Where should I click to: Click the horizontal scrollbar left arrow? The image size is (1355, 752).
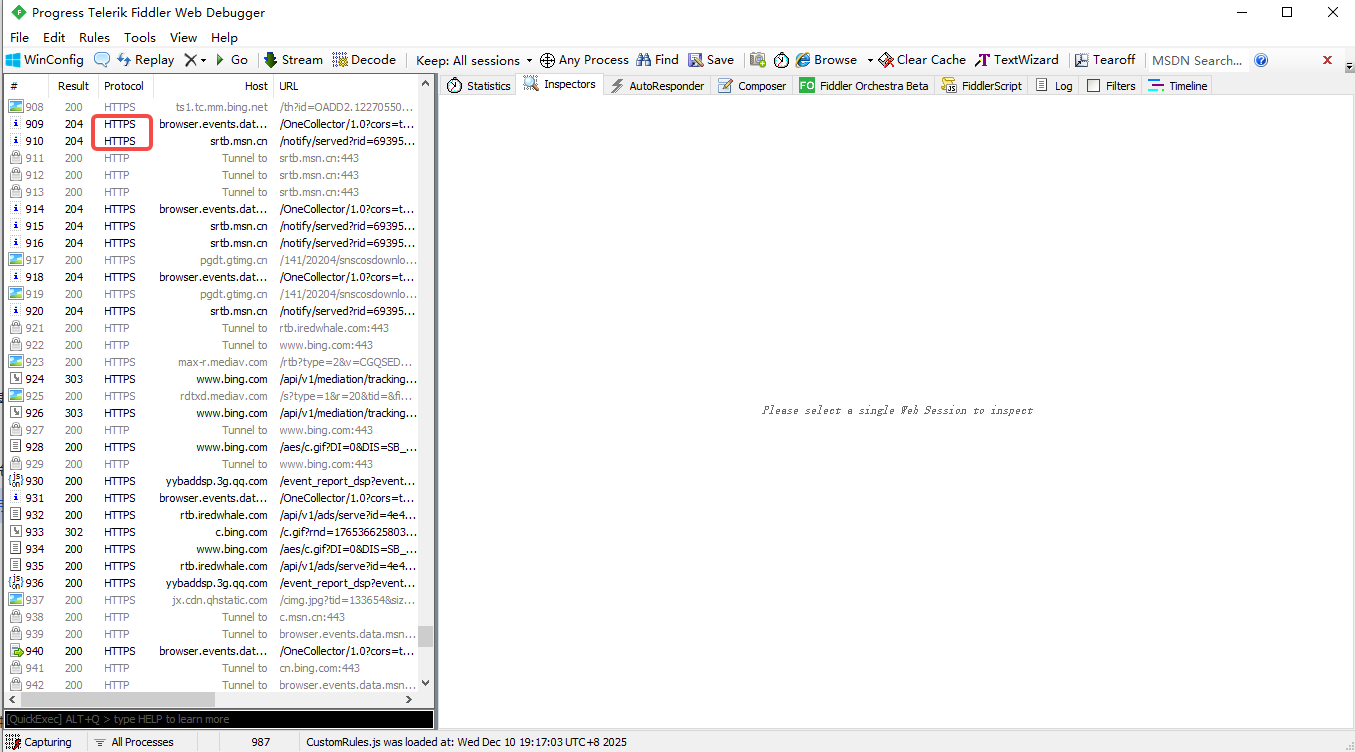coord(12,700)
